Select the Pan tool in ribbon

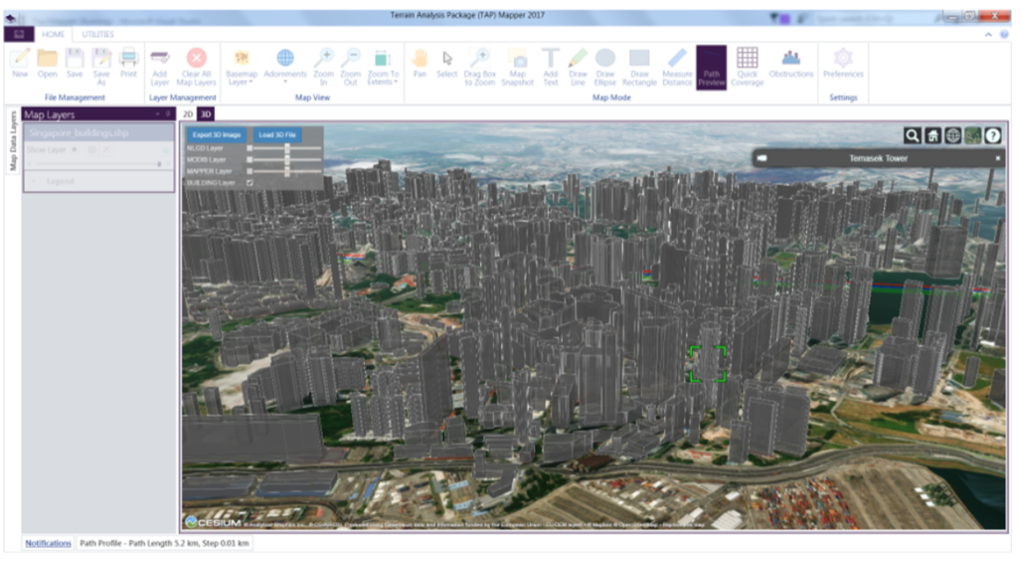point(419,64)
